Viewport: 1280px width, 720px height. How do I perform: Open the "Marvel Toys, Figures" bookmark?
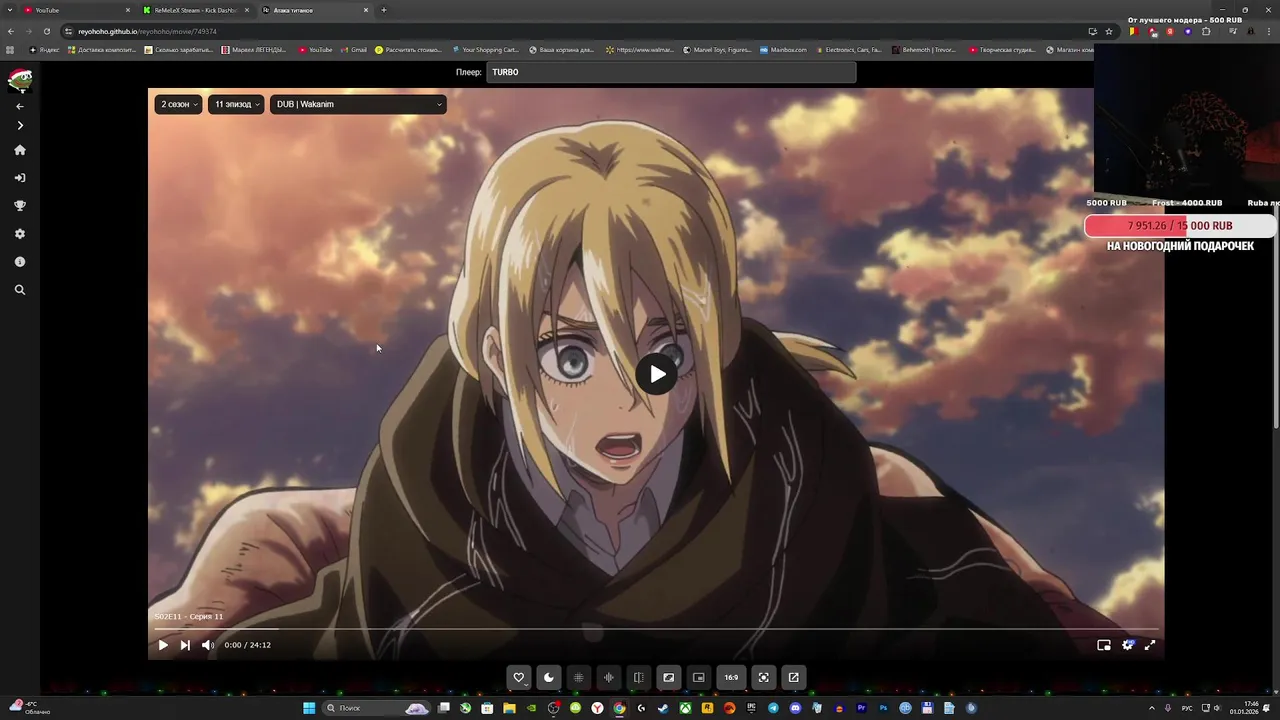point(717,49)
